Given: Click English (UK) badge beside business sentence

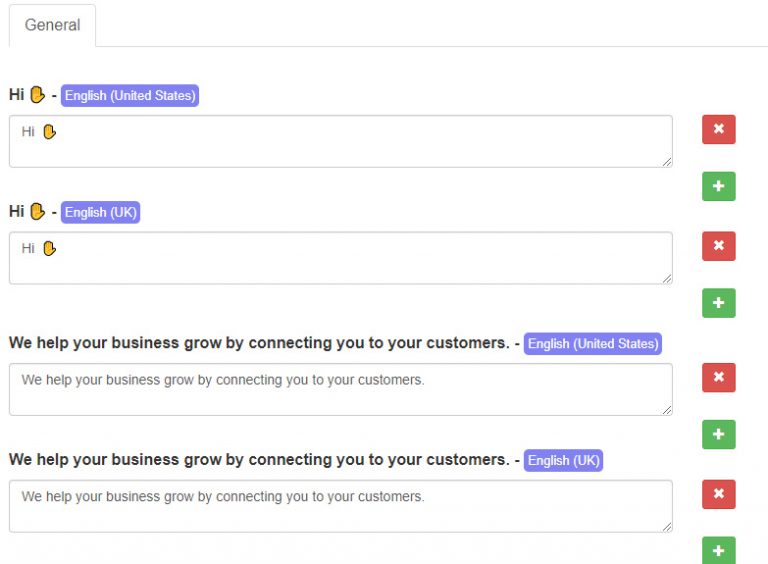Looking at the screenshot, I should pyautogui.click(x=563, y=461).
